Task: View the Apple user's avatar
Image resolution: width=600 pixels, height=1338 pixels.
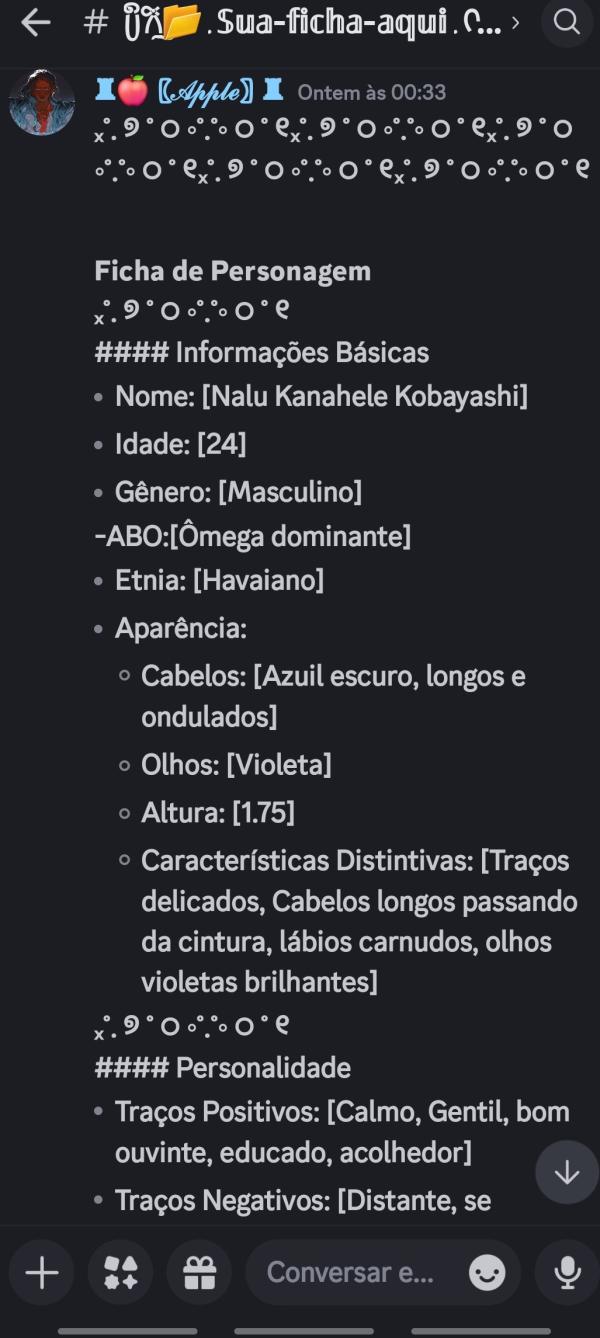Action: click(x=42, y=102)
